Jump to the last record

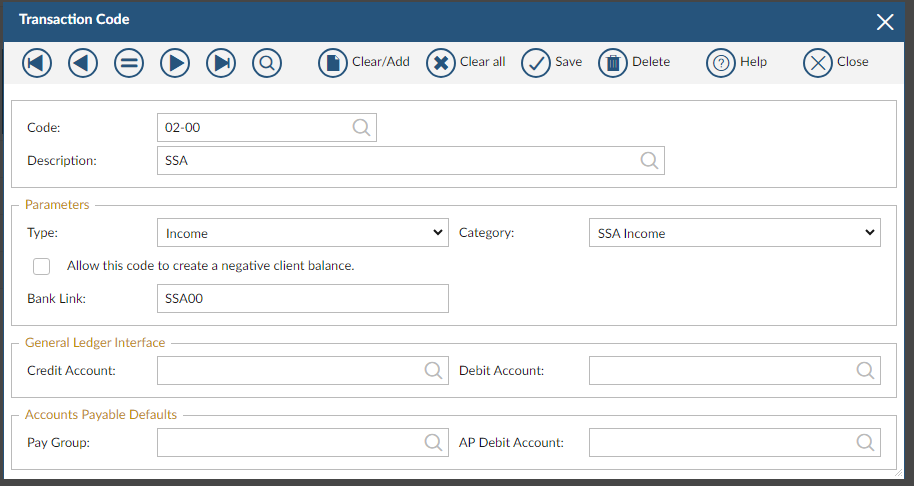221,63
